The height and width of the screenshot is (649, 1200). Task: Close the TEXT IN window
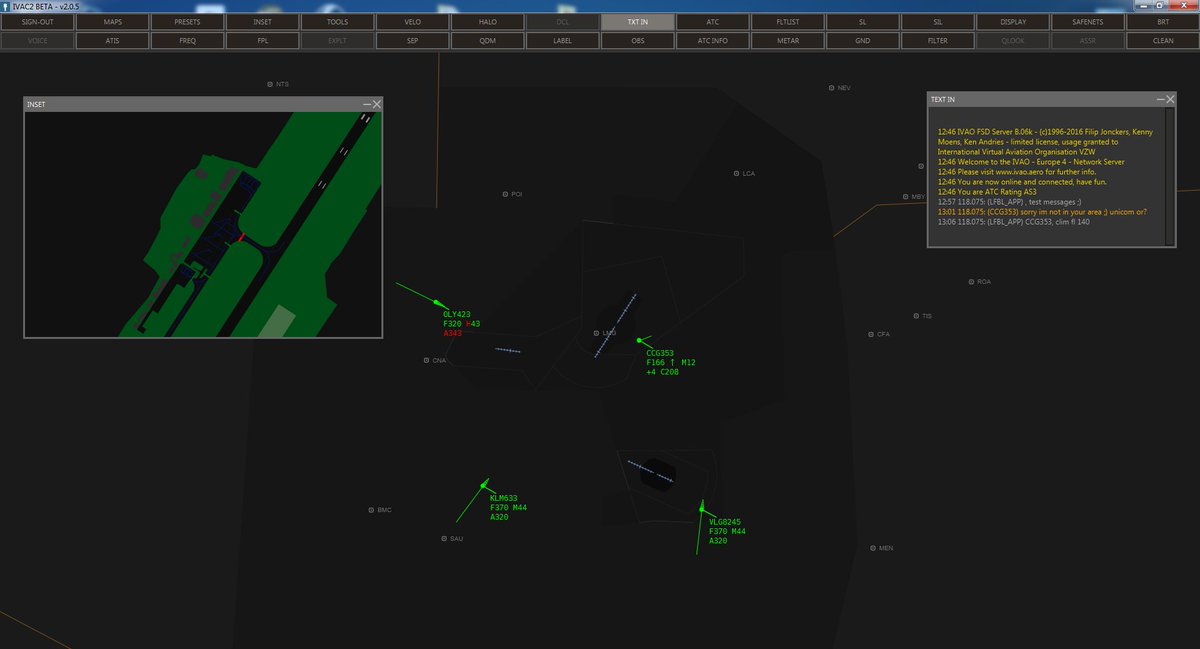coord(1170,99)
